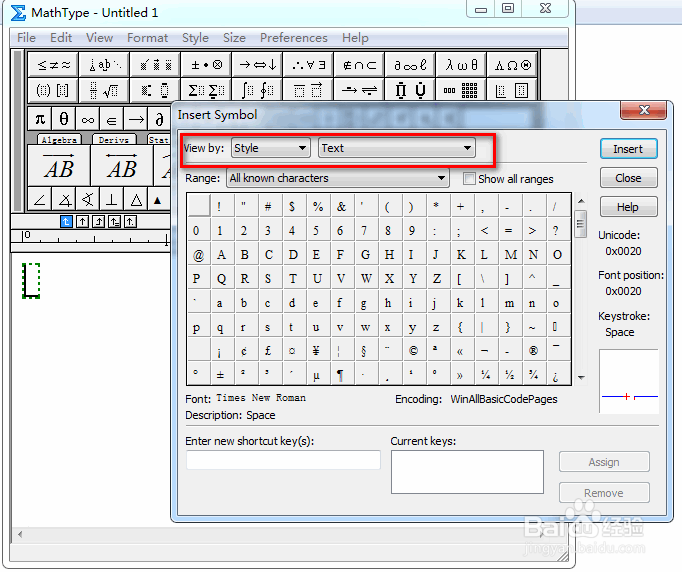The image size is (682, 572).
Task: Select the ¶ pilcrow character in grid
Action: (341, 375)
